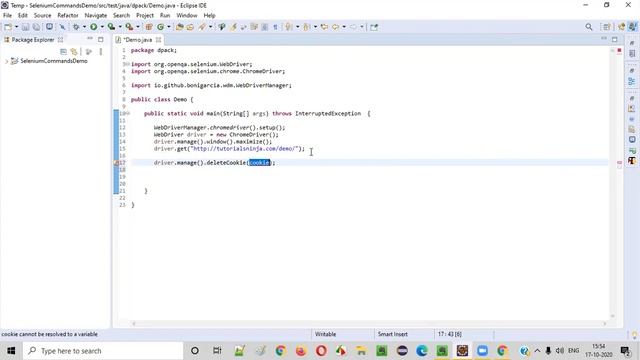Open the Window menu

187,15
